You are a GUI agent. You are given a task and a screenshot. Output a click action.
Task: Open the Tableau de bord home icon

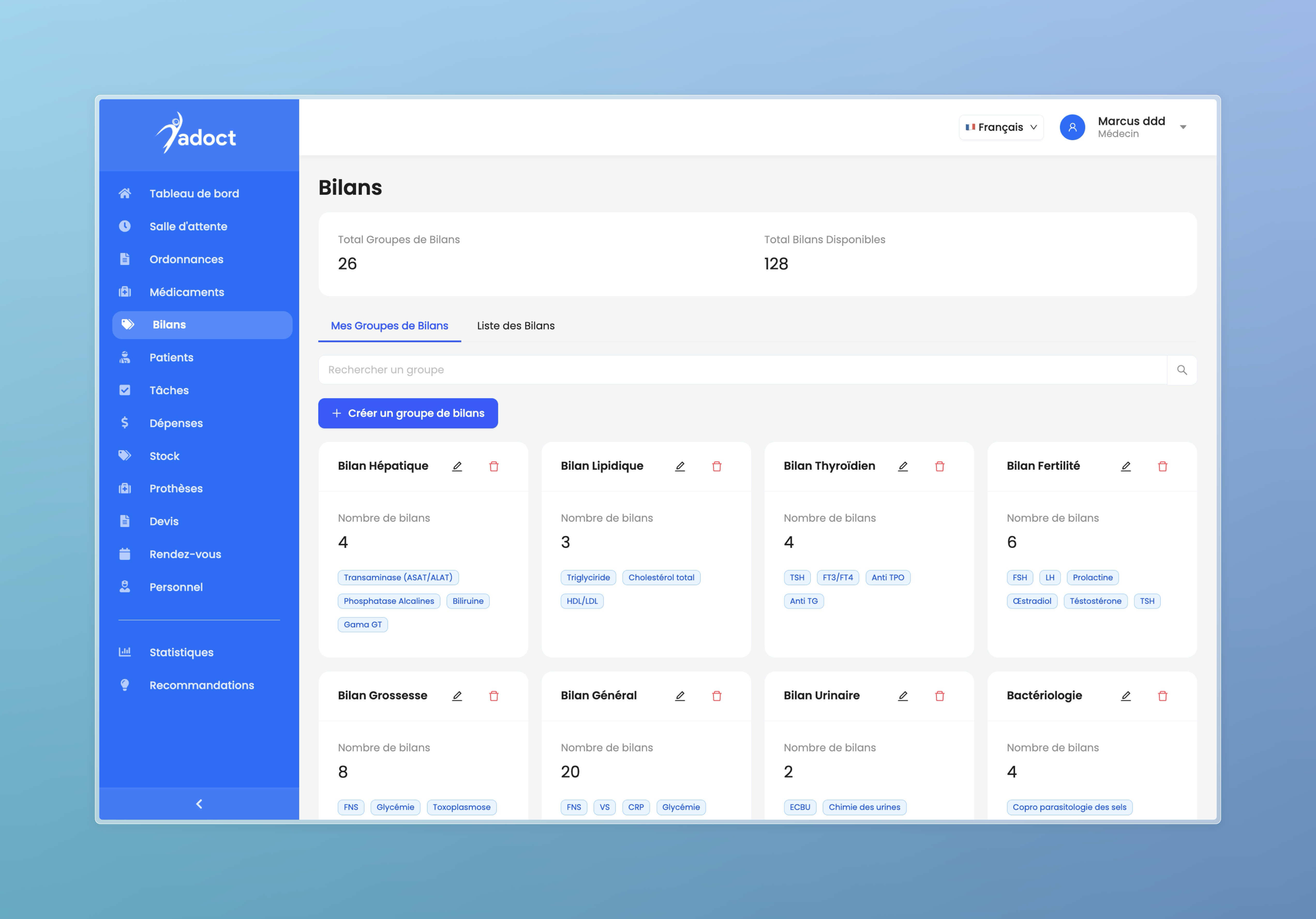coord(125,193)
